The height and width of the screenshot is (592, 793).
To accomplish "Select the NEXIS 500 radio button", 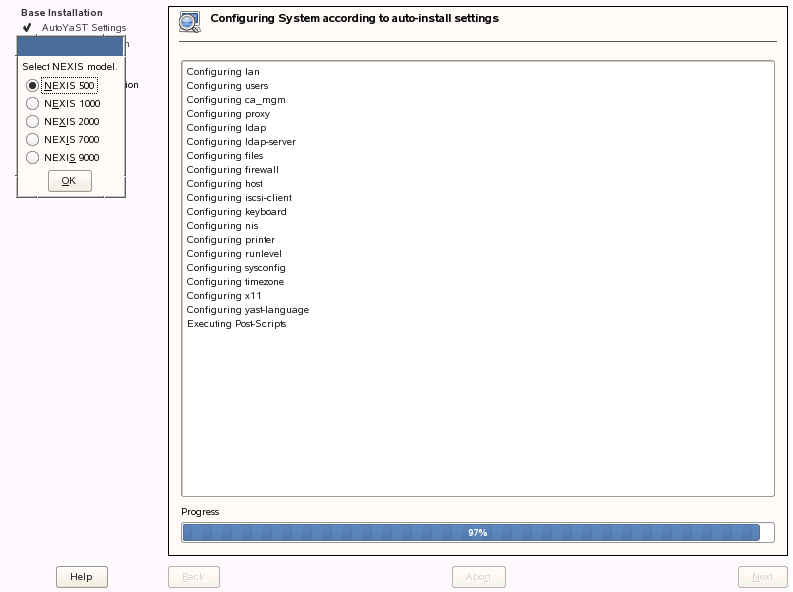I will point(33,85).
